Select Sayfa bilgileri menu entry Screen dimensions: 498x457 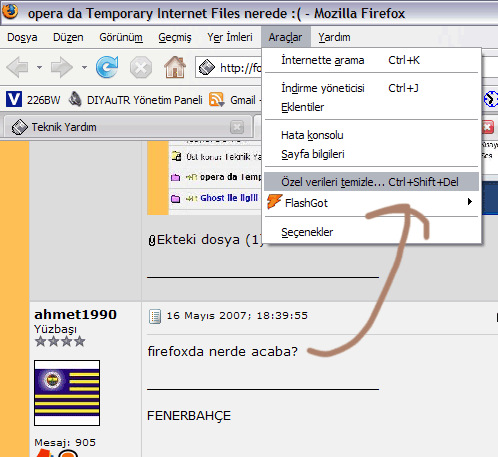pyautogui.click(x=371, y=154)
